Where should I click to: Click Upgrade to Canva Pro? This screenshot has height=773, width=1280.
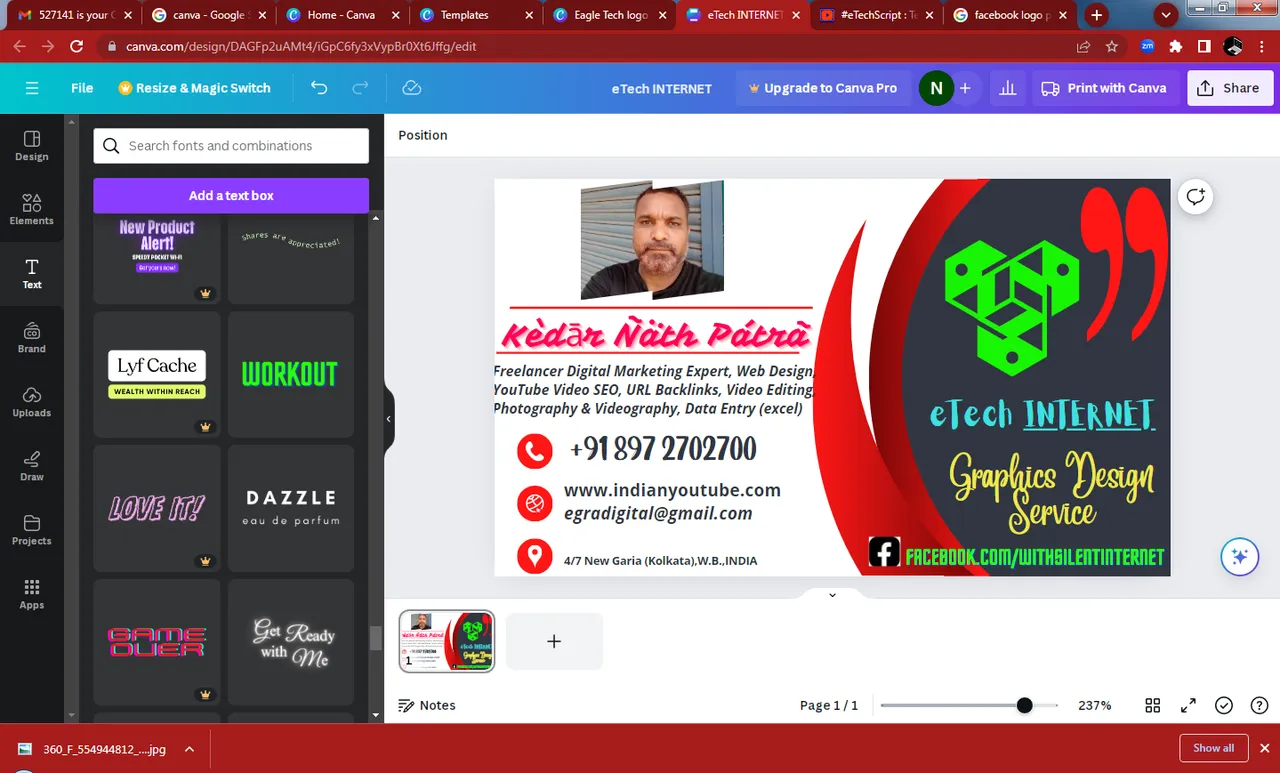click(x=822, y=88)
